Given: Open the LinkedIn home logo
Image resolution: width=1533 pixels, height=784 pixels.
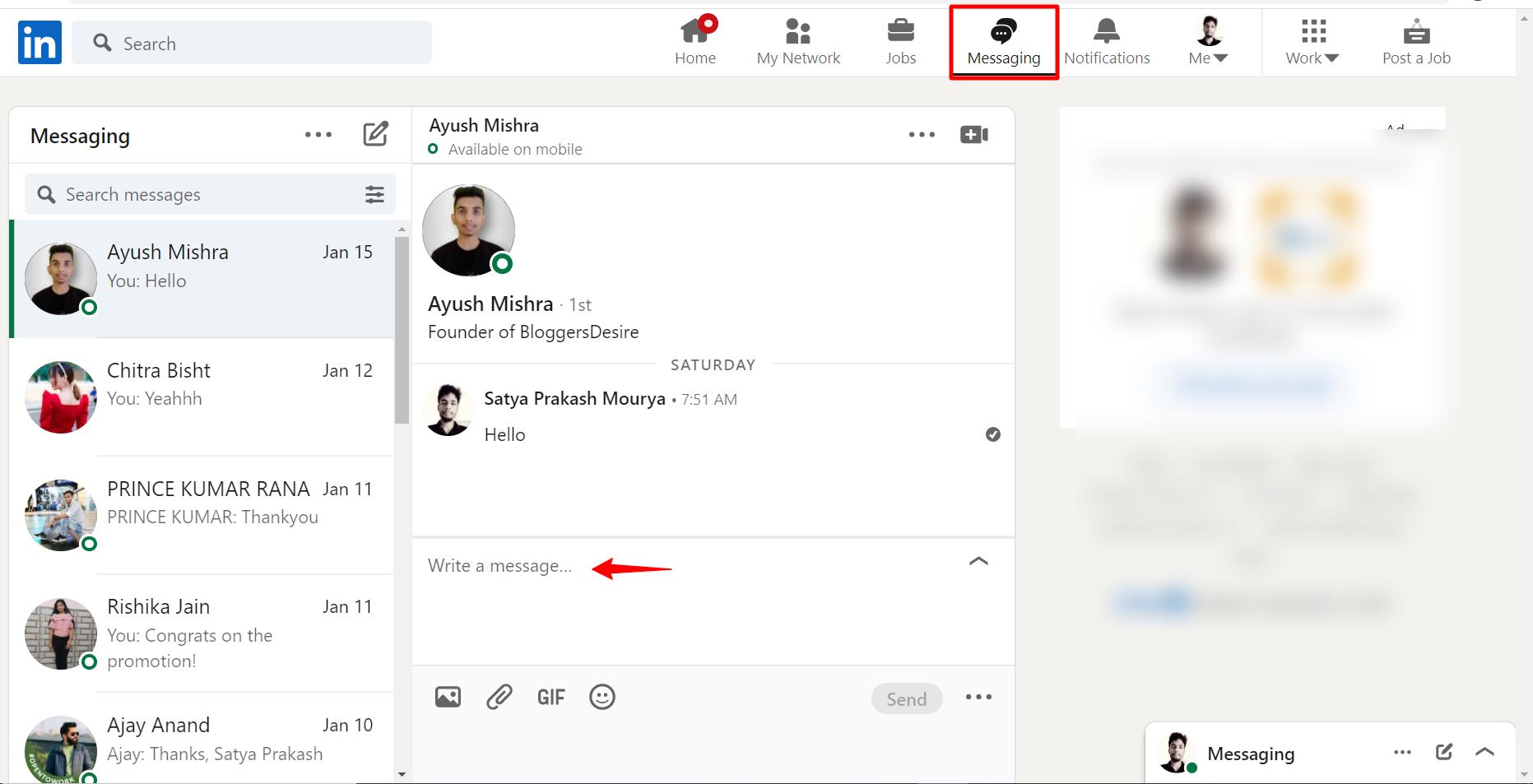Looking at the screenshot, I should coord(39,43).
